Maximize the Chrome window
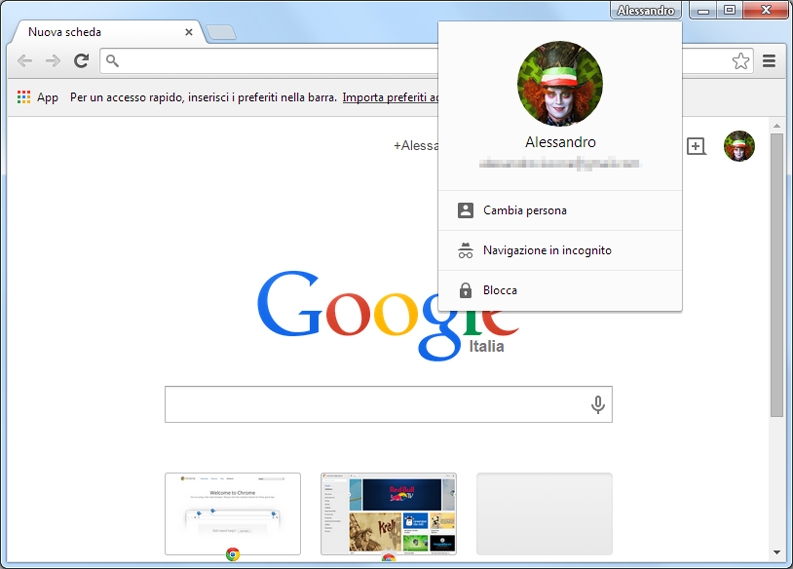 pos(729,10)
